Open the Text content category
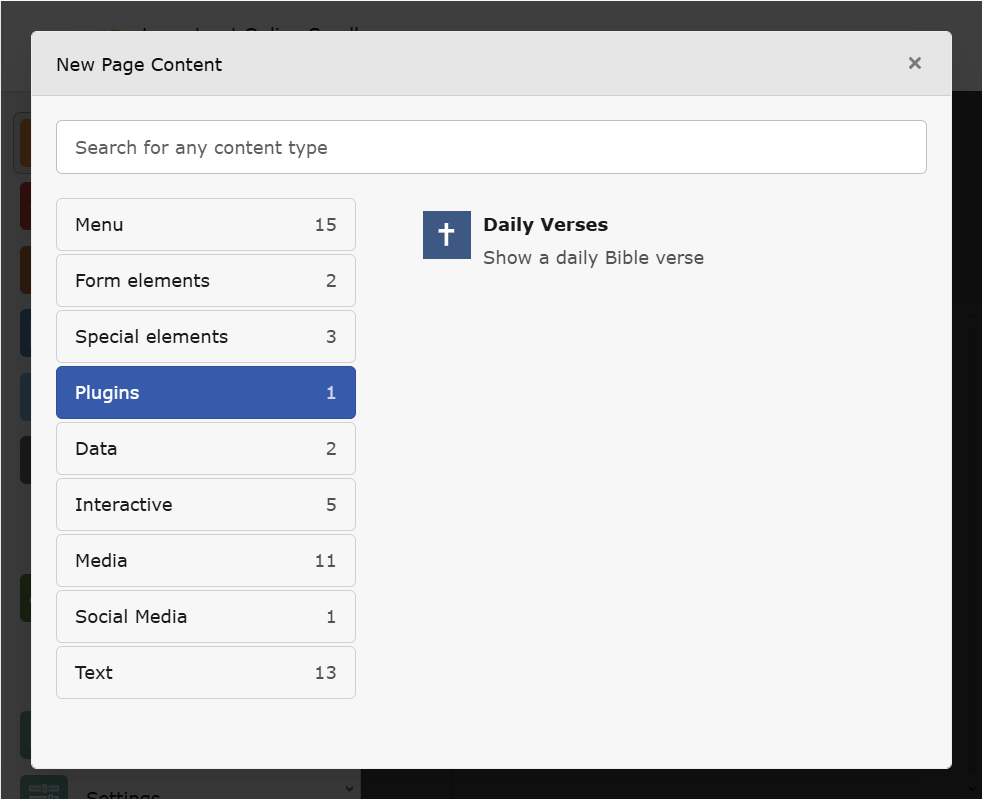Screen dimensions: 982x799 (205, 673)
